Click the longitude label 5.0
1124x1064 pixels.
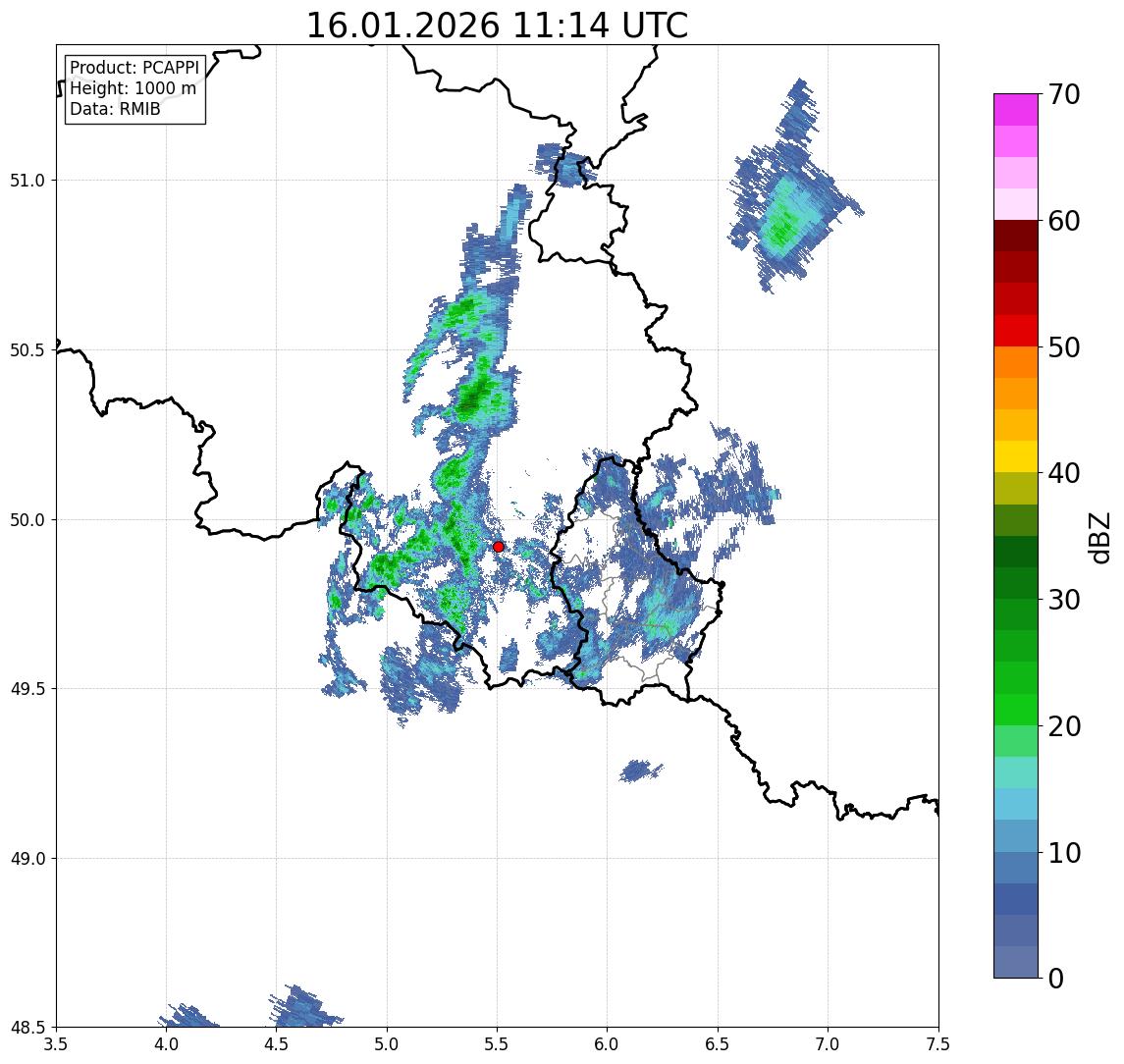click(x=387, y=1044)
